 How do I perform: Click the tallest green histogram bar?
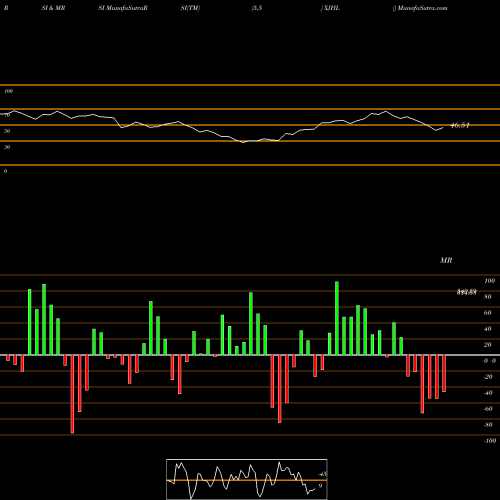click(337, 318)
